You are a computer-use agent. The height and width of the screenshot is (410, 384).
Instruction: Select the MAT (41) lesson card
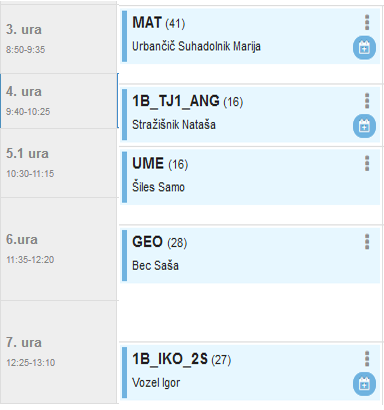(251, 36)
